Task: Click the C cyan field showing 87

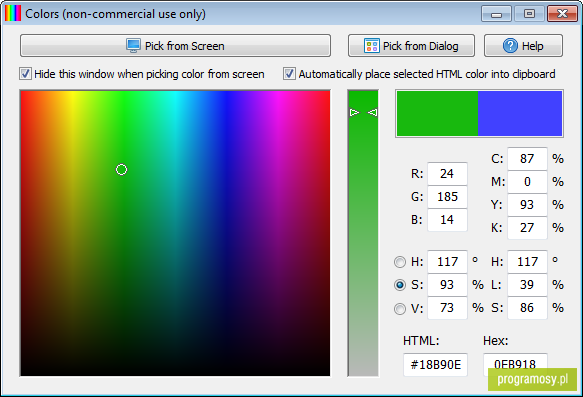Action: (527, 159)
